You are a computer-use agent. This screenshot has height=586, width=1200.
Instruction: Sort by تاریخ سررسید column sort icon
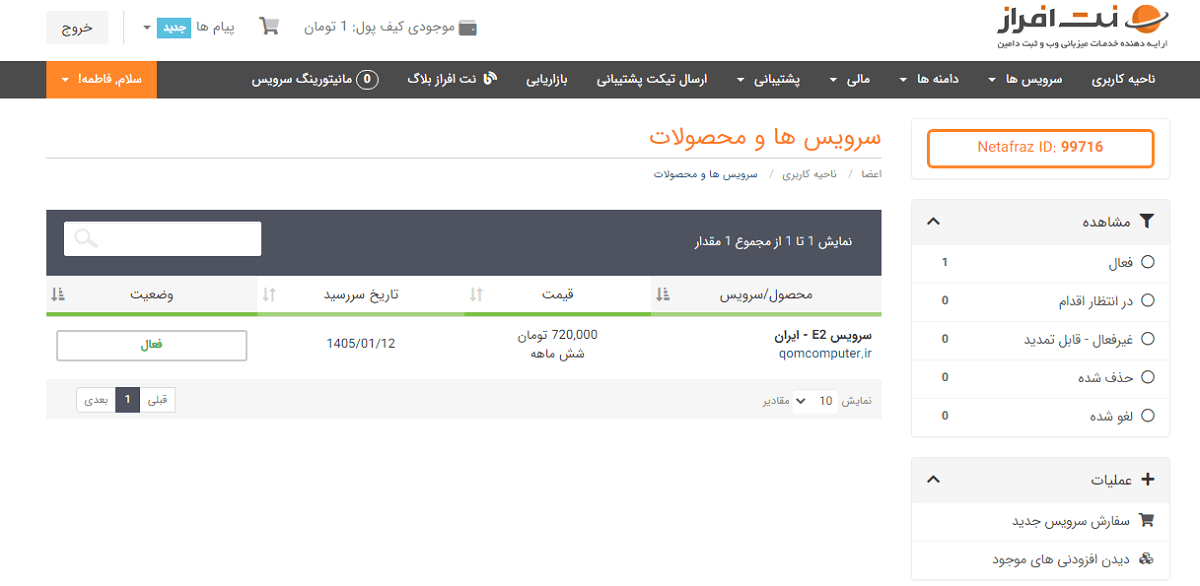[x=269, y=295]
